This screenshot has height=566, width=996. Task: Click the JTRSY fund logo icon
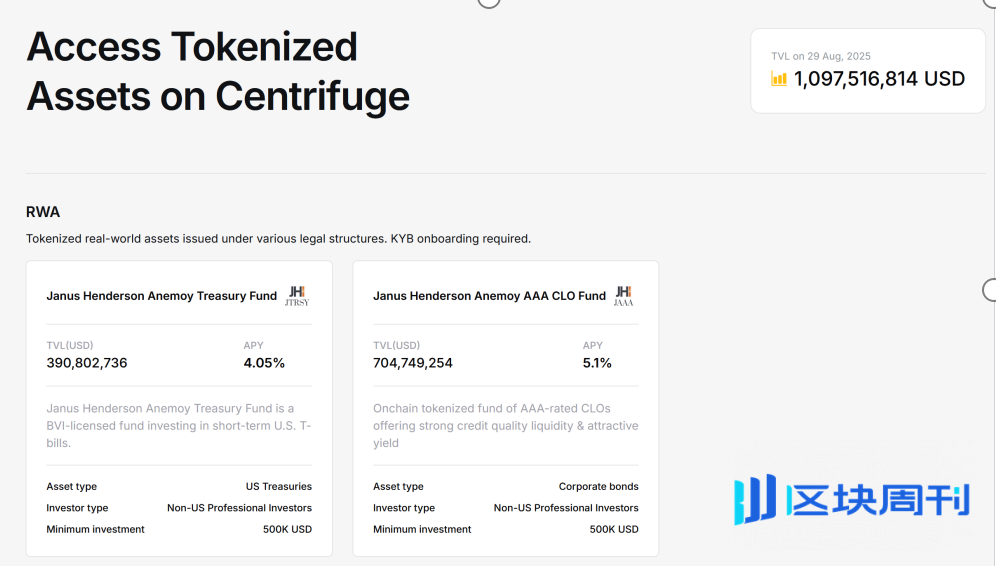coord(297,296)
